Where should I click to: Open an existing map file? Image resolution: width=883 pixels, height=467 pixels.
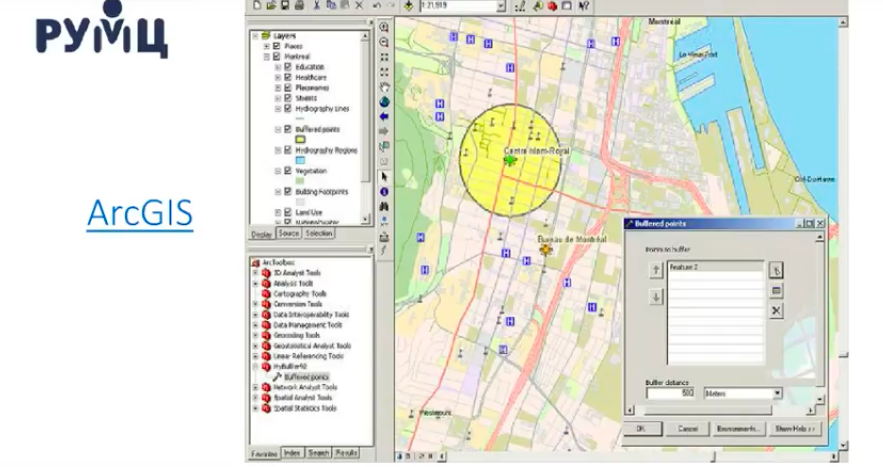coord(271,6)
